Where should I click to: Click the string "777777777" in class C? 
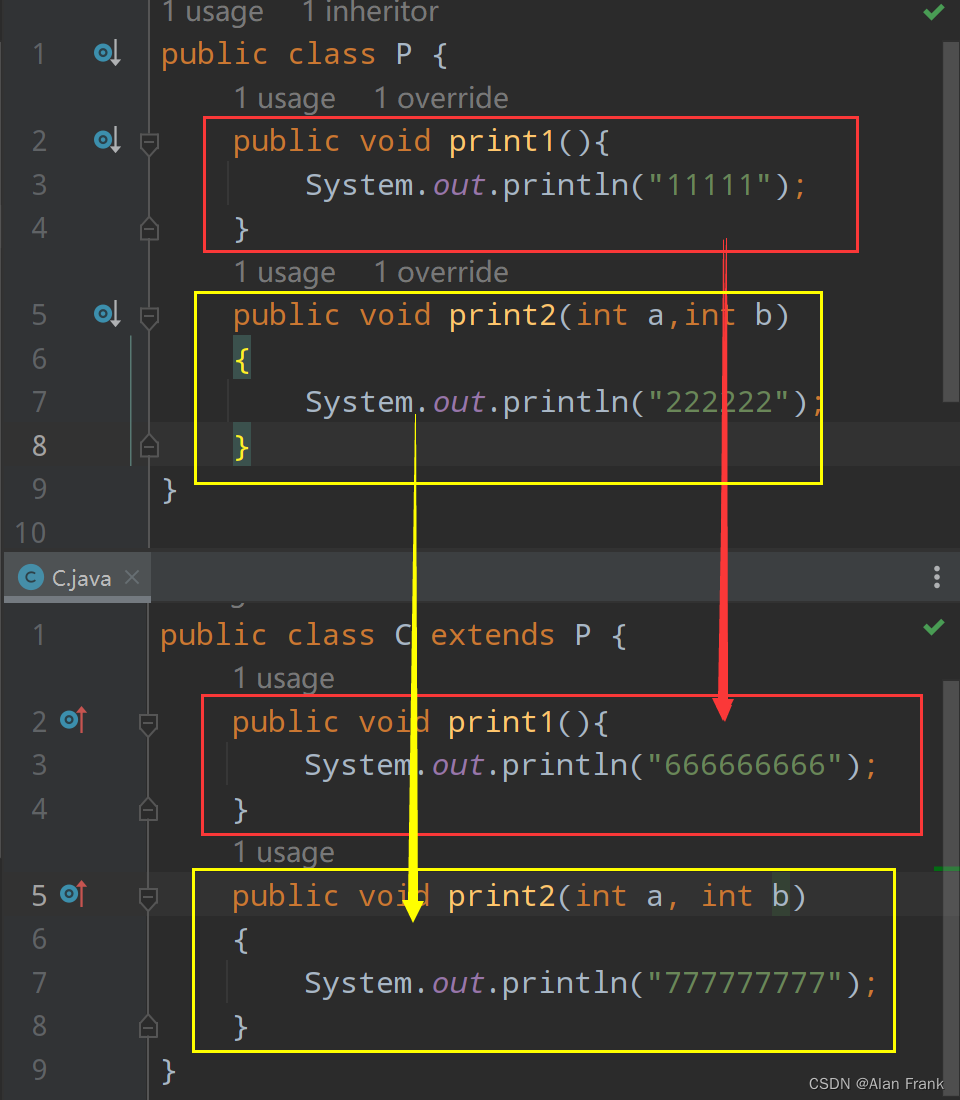pos(745,983)
